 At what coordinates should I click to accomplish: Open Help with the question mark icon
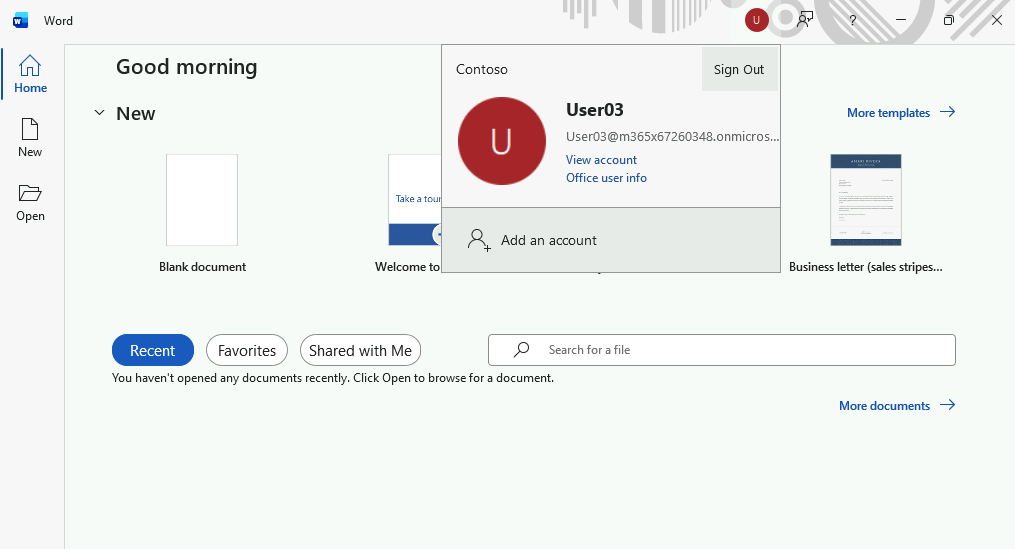click(853, 20)
